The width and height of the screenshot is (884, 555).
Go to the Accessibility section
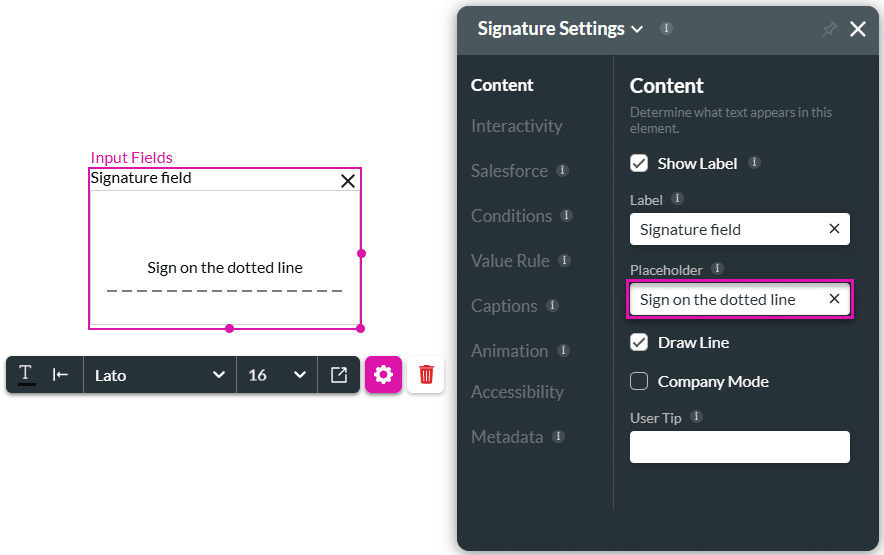click(x=518, y=392)
